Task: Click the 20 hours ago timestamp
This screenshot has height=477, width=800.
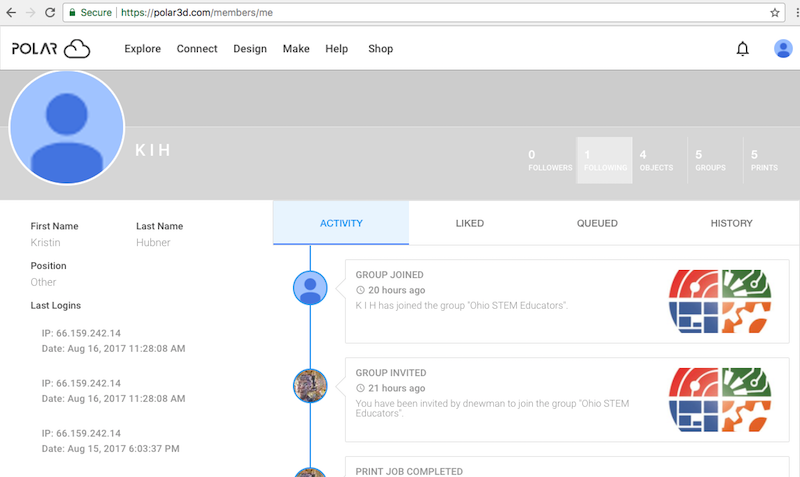Action: click(x=396, y=290)
